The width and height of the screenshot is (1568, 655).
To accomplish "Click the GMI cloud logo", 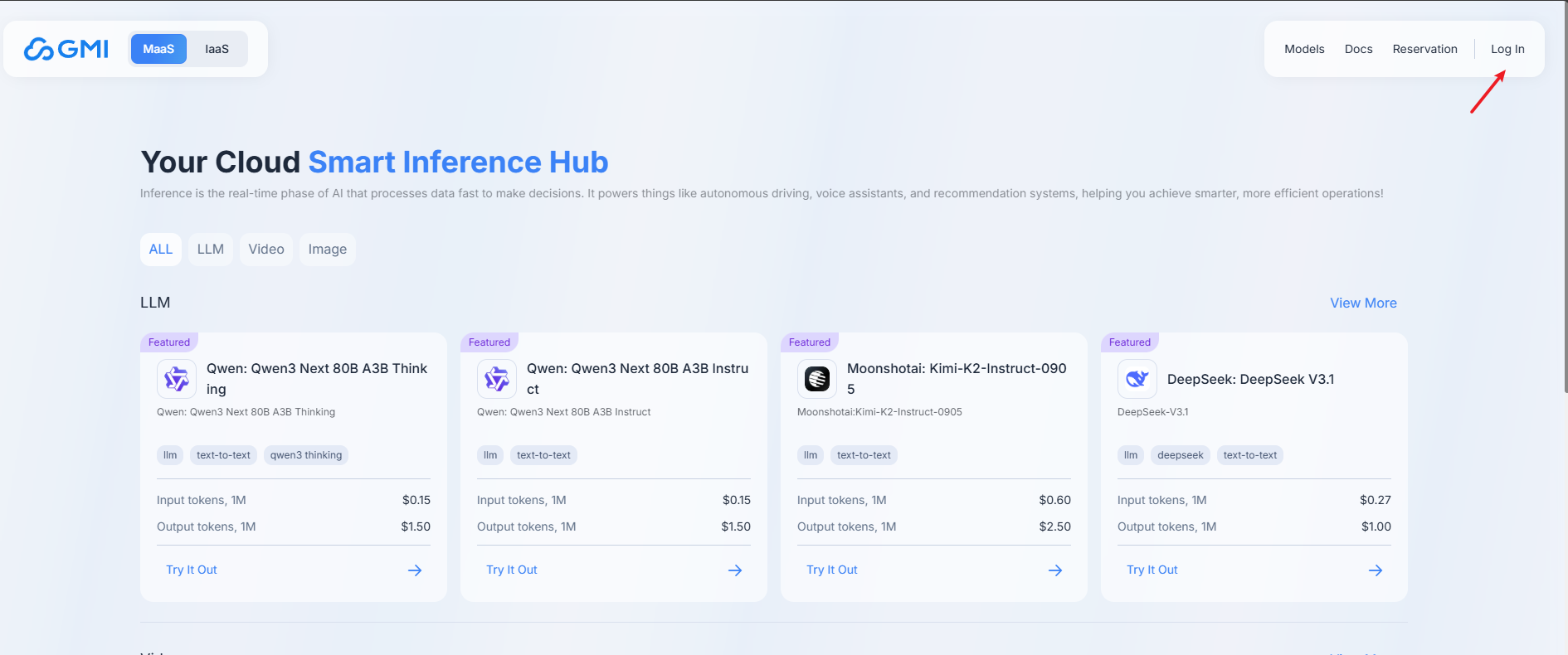I will [66, 49].
